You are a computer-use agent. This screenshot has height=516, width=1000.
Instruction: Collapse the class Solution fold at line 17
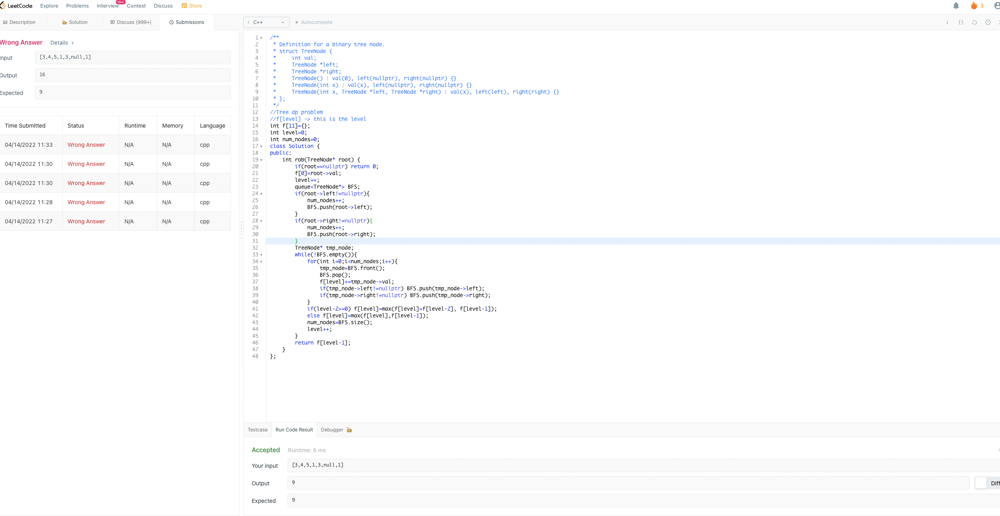(x=261, y=146)
